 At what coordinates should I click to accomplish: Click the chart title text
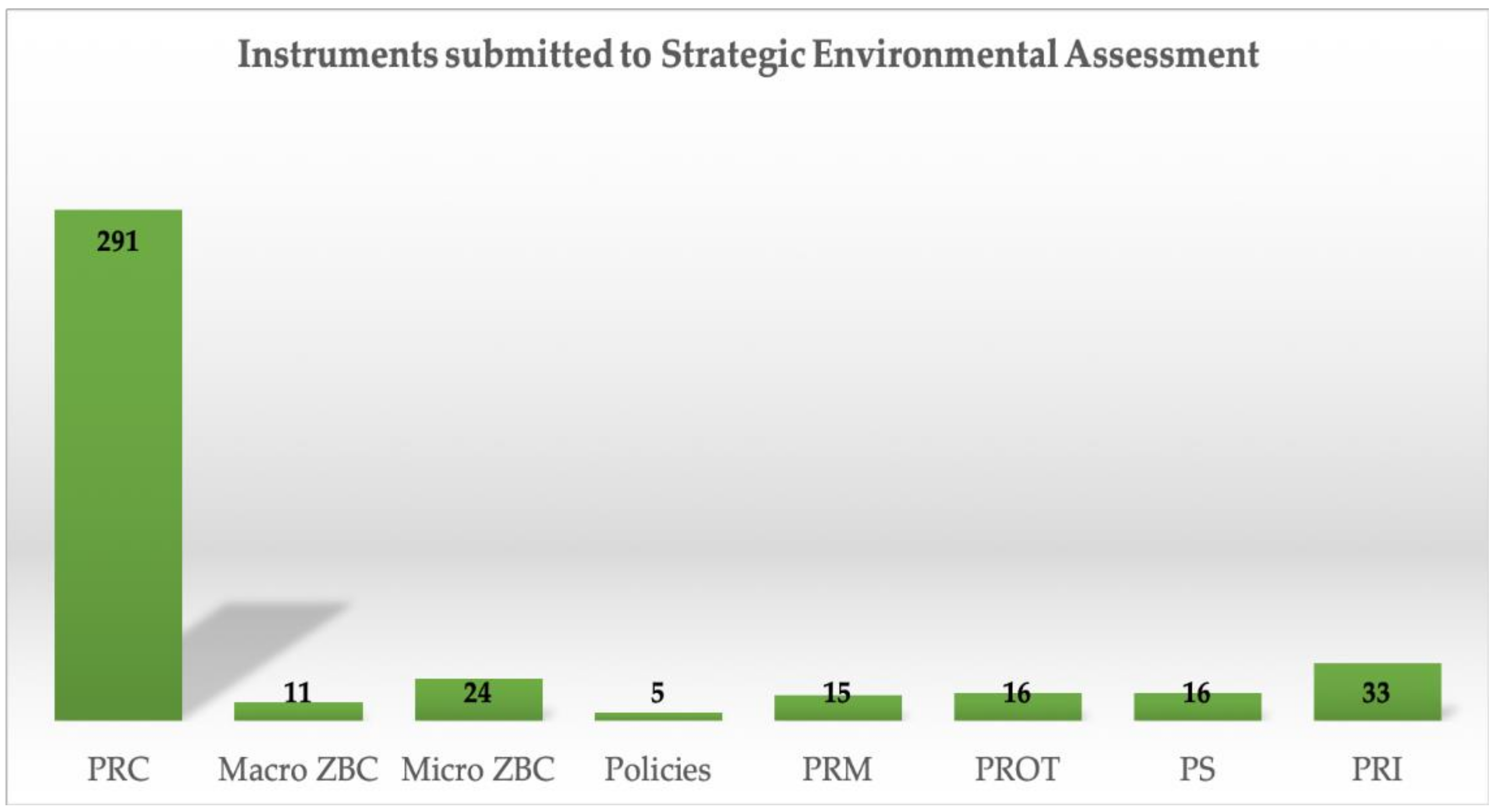748,55
